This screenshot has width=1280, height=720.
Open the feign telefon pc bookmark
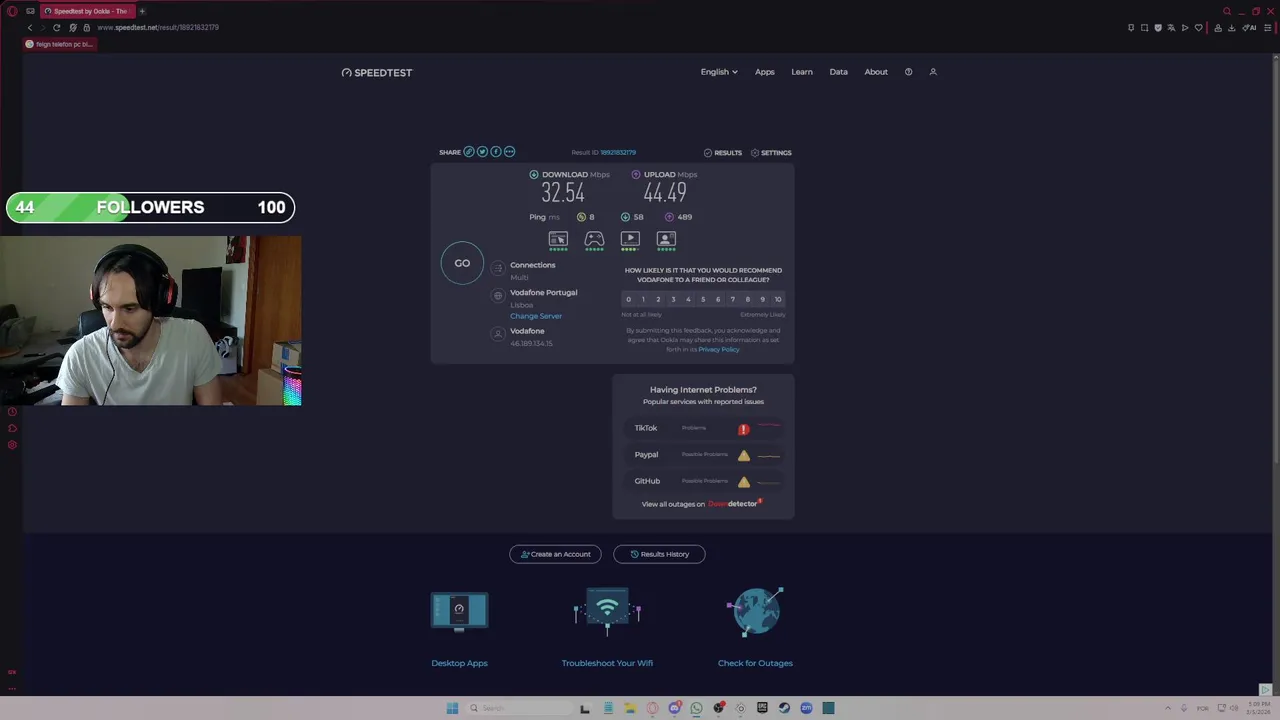click(x=60, y=44)
